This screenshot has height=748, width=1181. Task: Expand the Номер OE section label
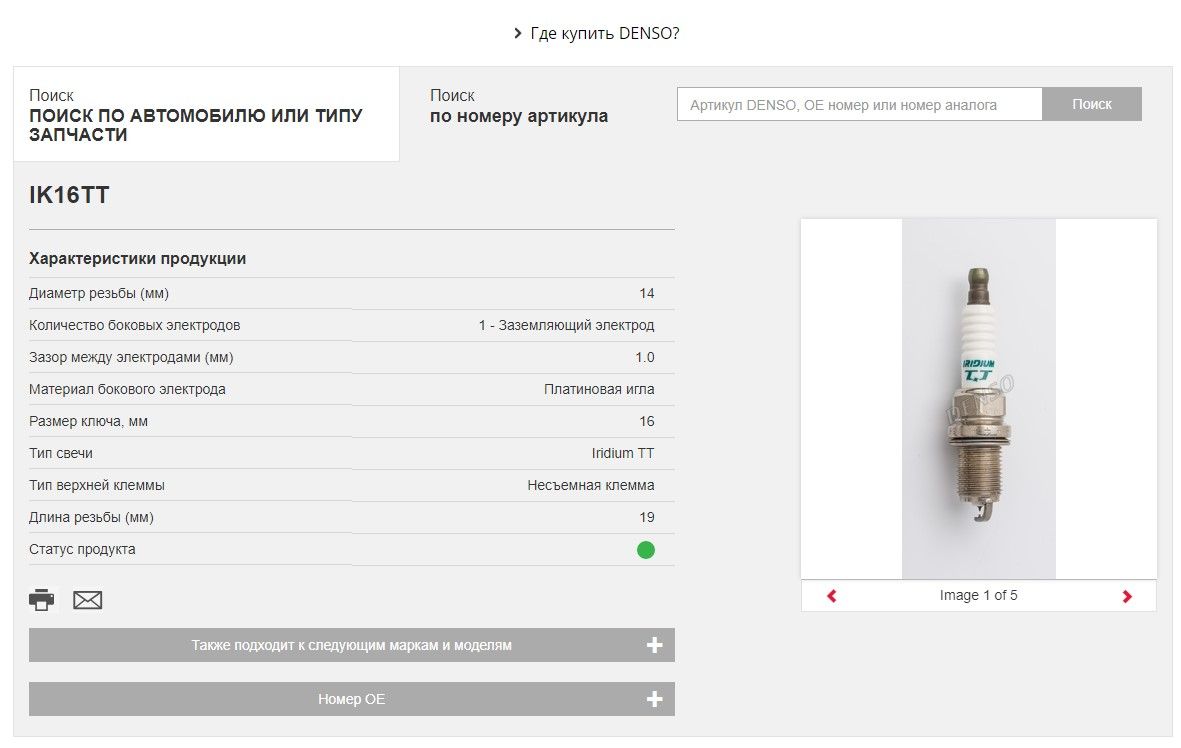pos(351,700)
